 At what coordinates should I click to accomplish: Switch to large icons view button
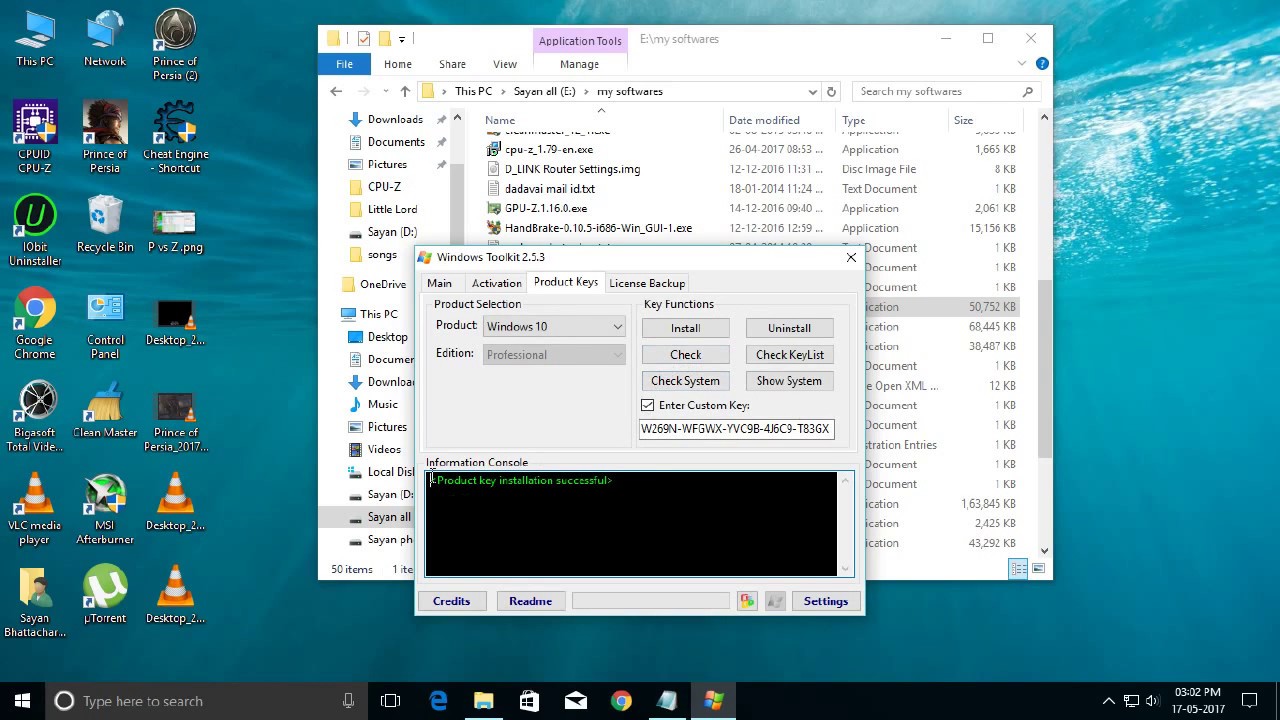click(1038, 569)
